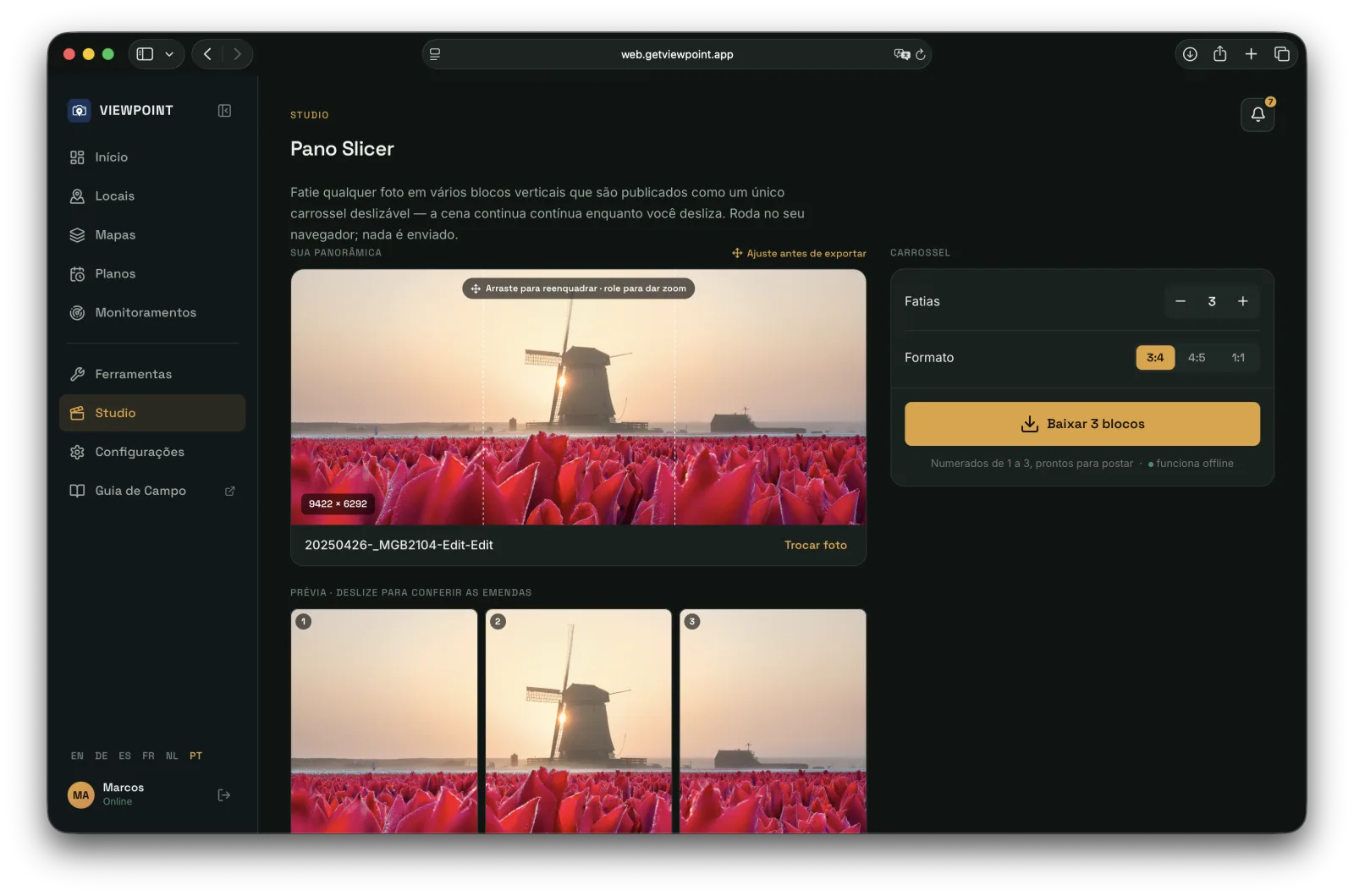Screen dimensions: 1354x896
Task: Click the translate icon in the address bar
Action: tap(901, 54)
